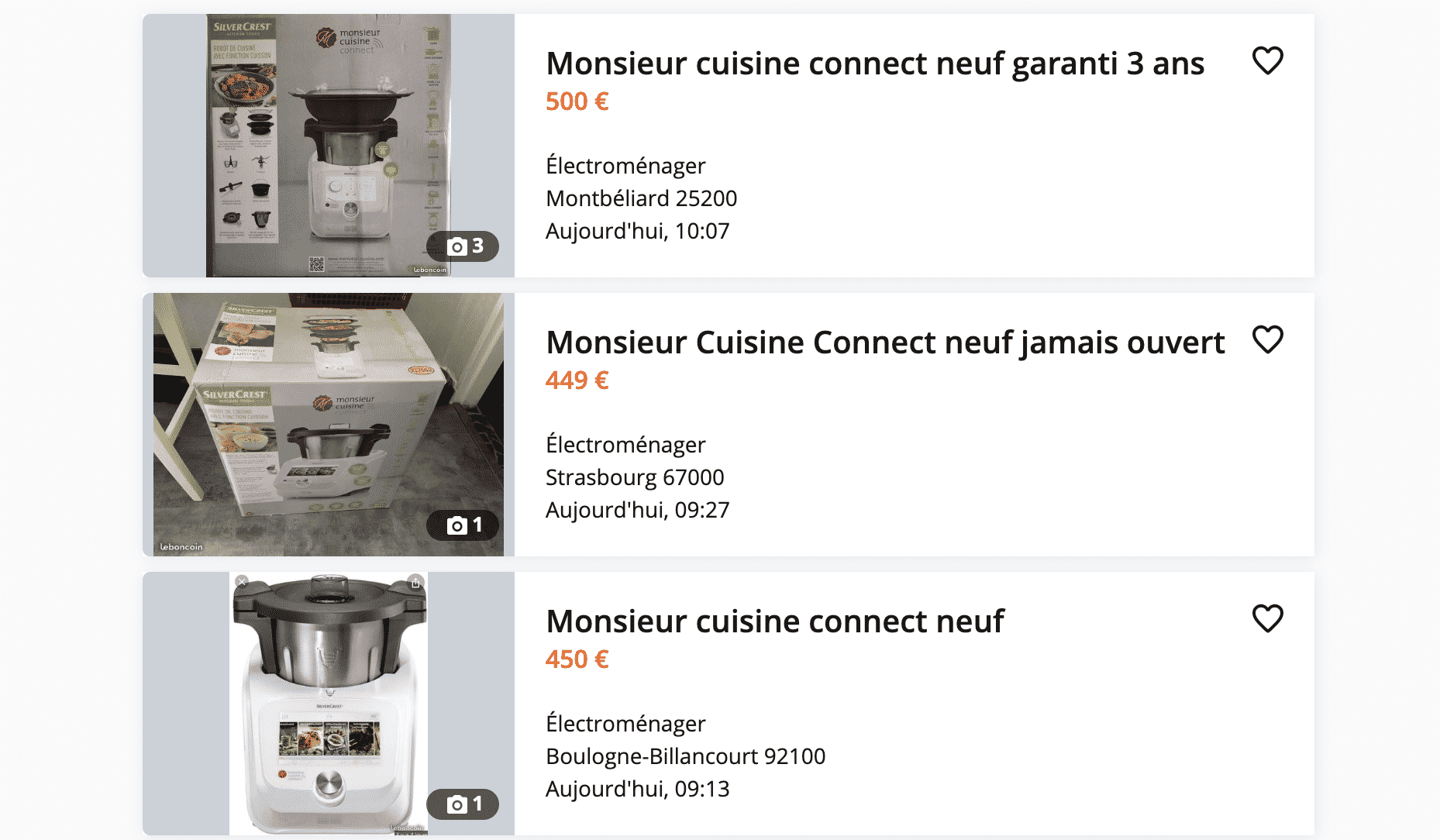
Task: Save the Strasbourg listing with heart icon
Action: pyautogui.click(x=1268, y=339)
